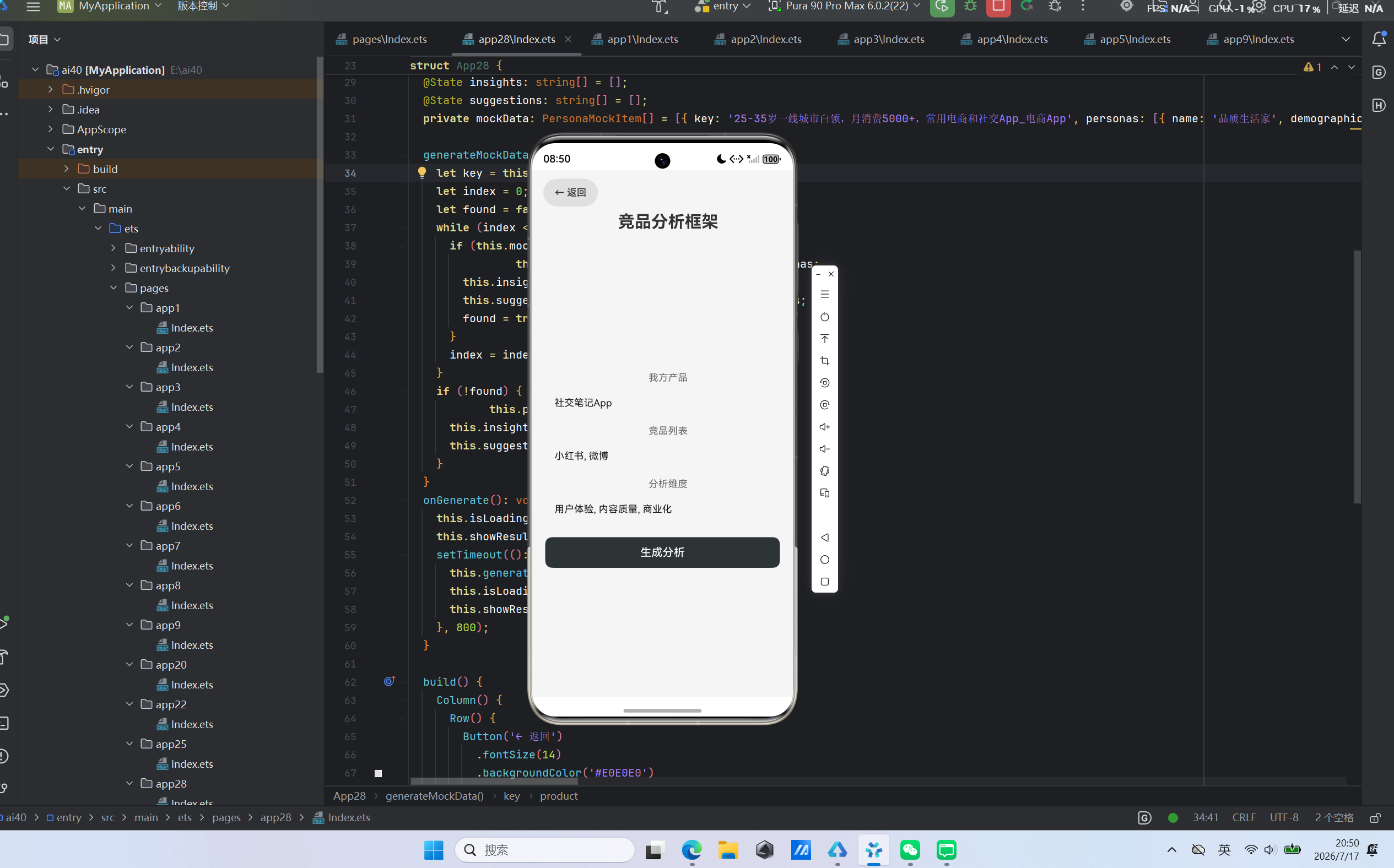The image size is (1394, 868).
Task: Open File Explorer from the taskbar
Action: [728, 850]
